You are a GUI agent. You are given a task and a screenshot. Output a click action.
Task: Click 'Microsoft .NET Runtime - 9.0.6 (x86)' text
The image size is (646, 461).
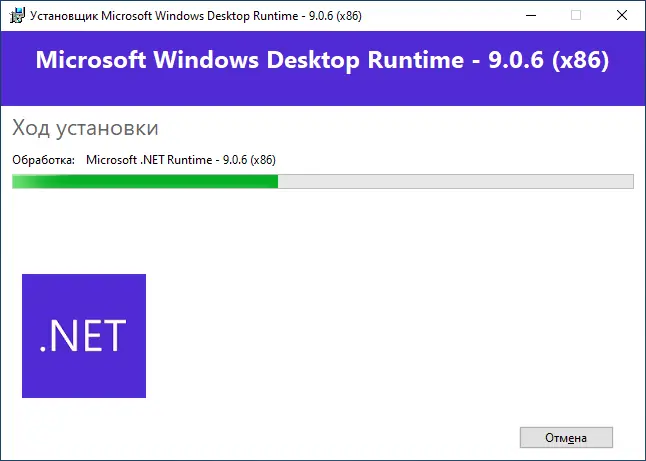click(181, 160)
